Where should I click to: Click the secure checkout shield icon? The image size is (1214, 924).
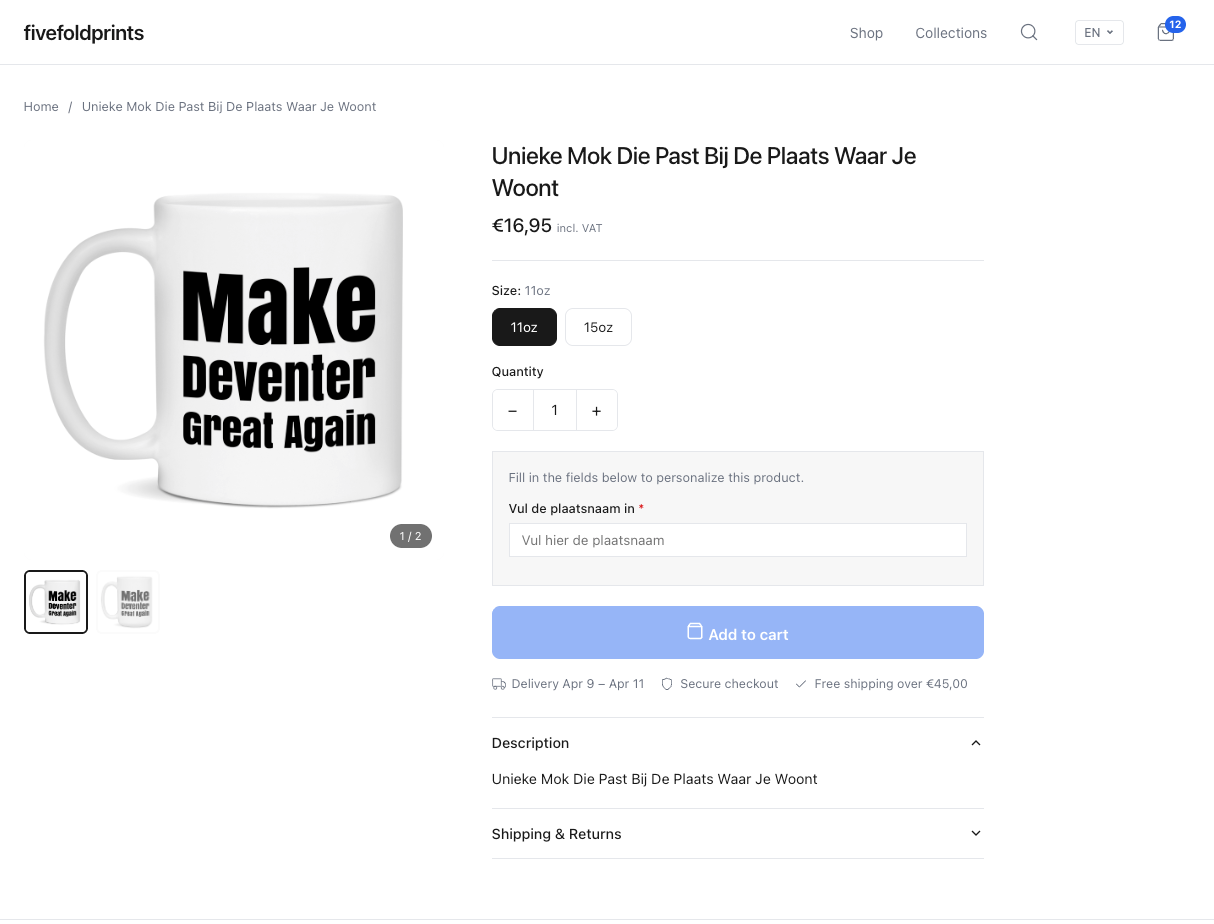coord(666,683)
